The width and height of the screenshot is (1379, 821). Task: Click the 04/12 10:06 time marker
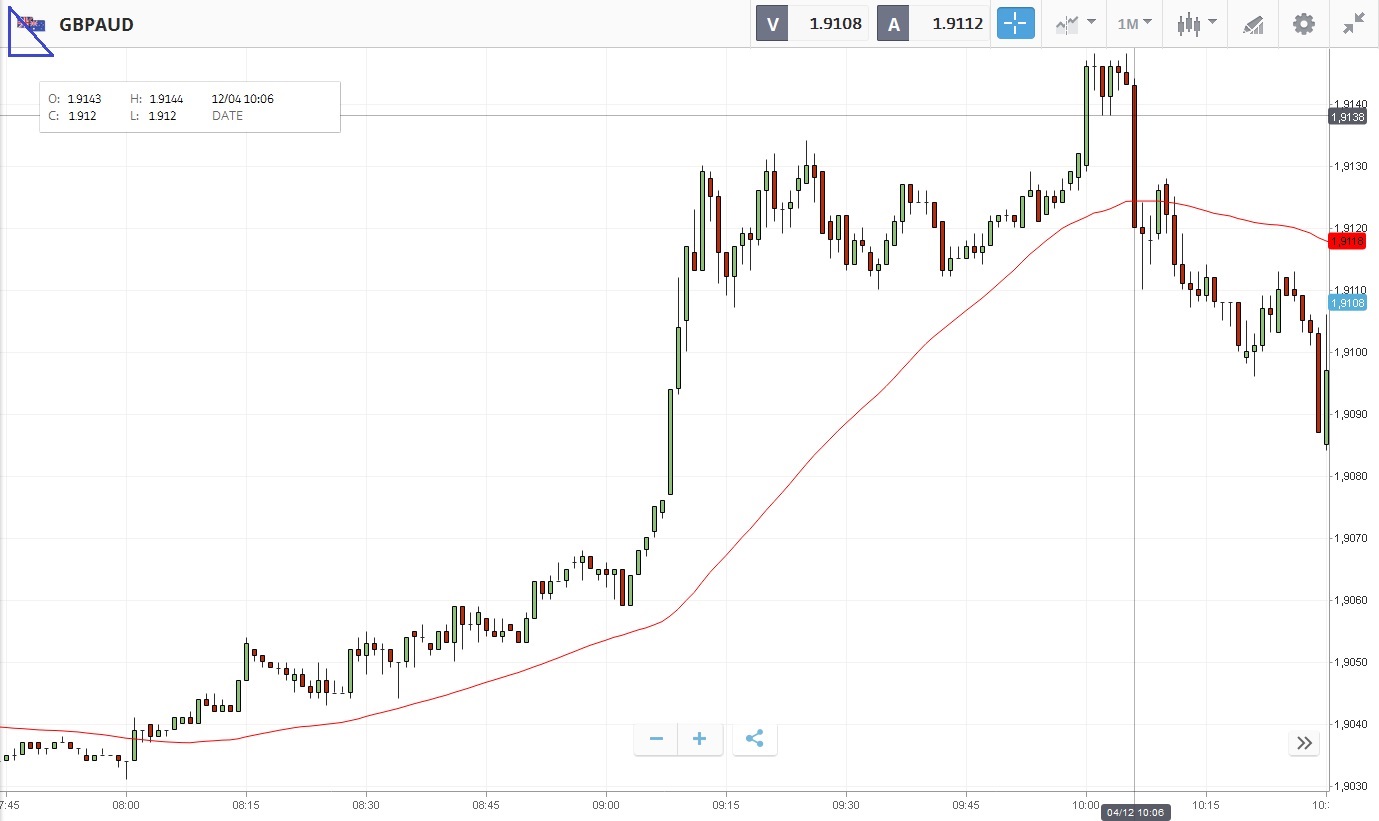click(x=1134, y=812)
